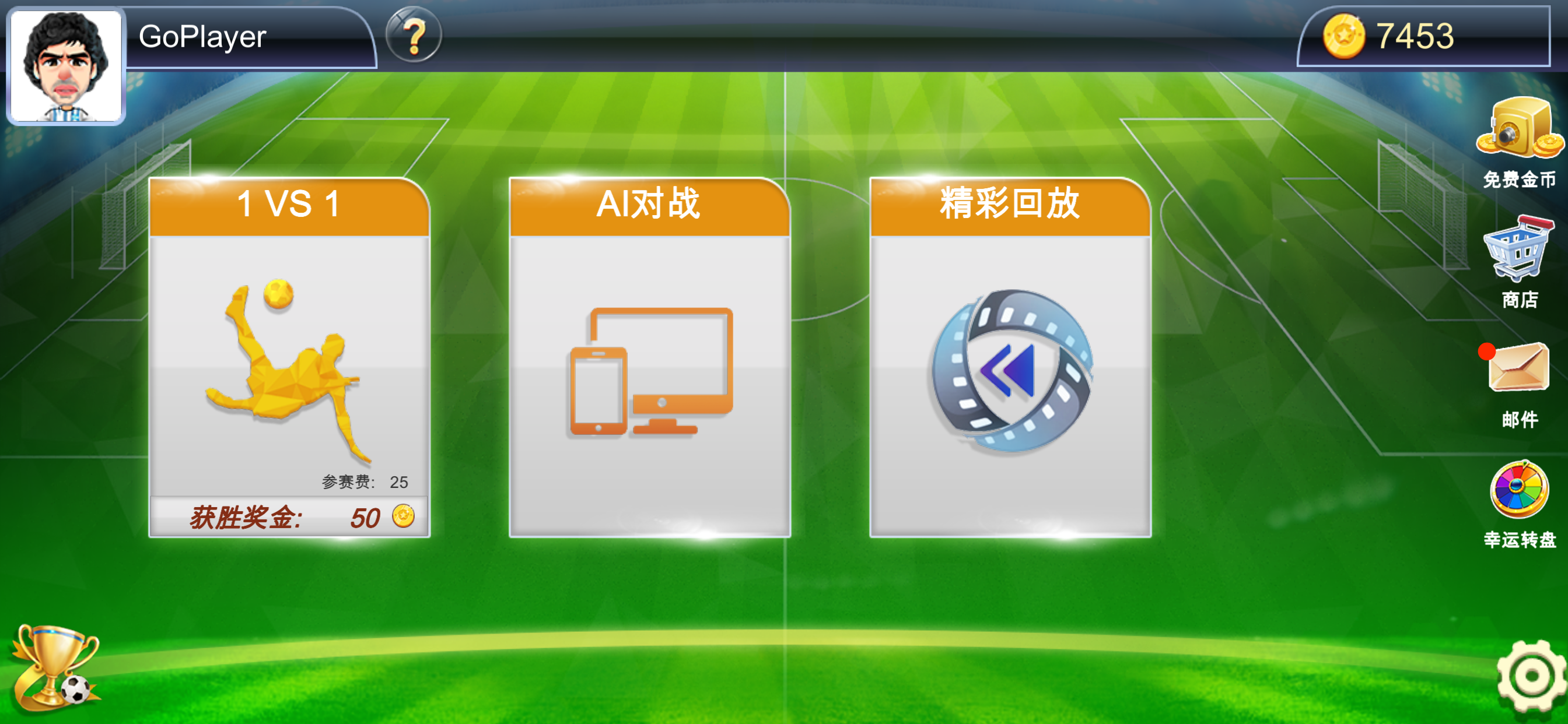The height and width of the screenshot is (724, 1568).
Task: Select the 1 VS 1 match card
Action: 289,357
